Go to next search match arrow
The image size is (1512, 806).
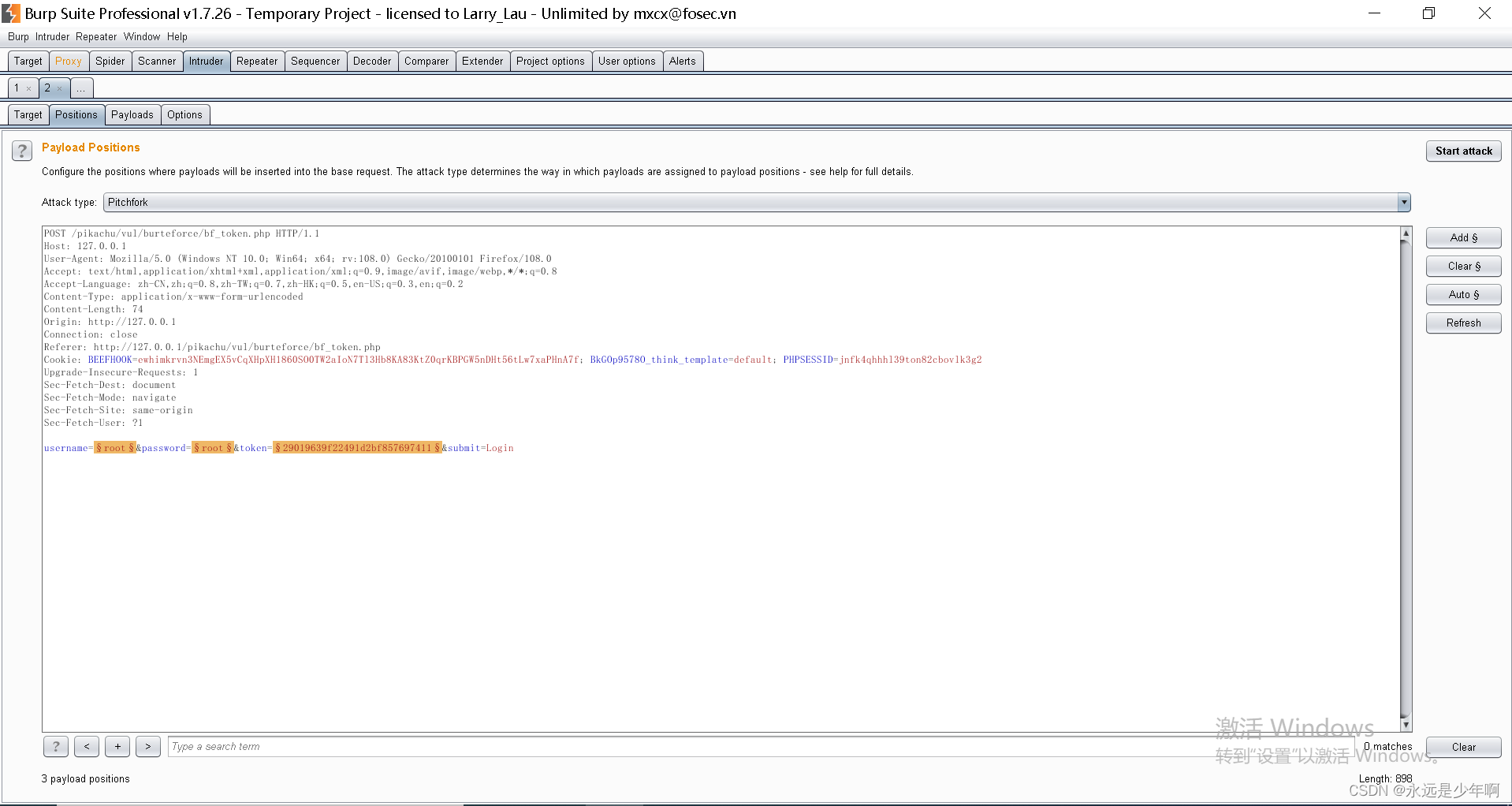click(x=148, y=746)
